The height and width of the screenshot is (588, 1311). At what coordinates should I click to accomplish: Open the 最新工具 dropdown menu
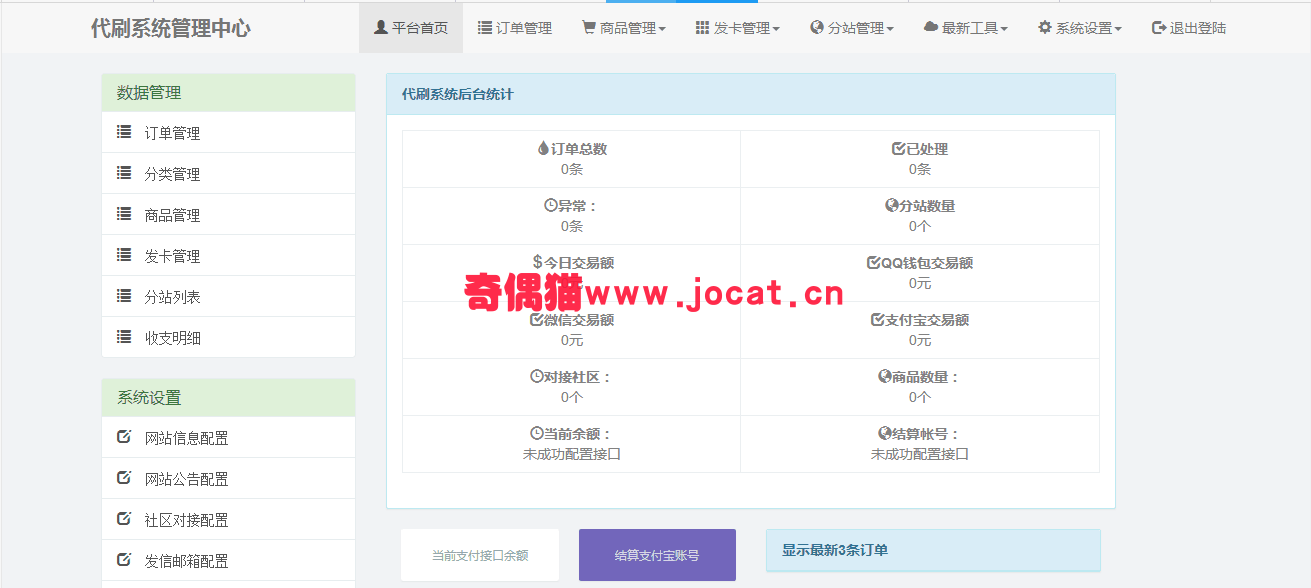[966, 28]
